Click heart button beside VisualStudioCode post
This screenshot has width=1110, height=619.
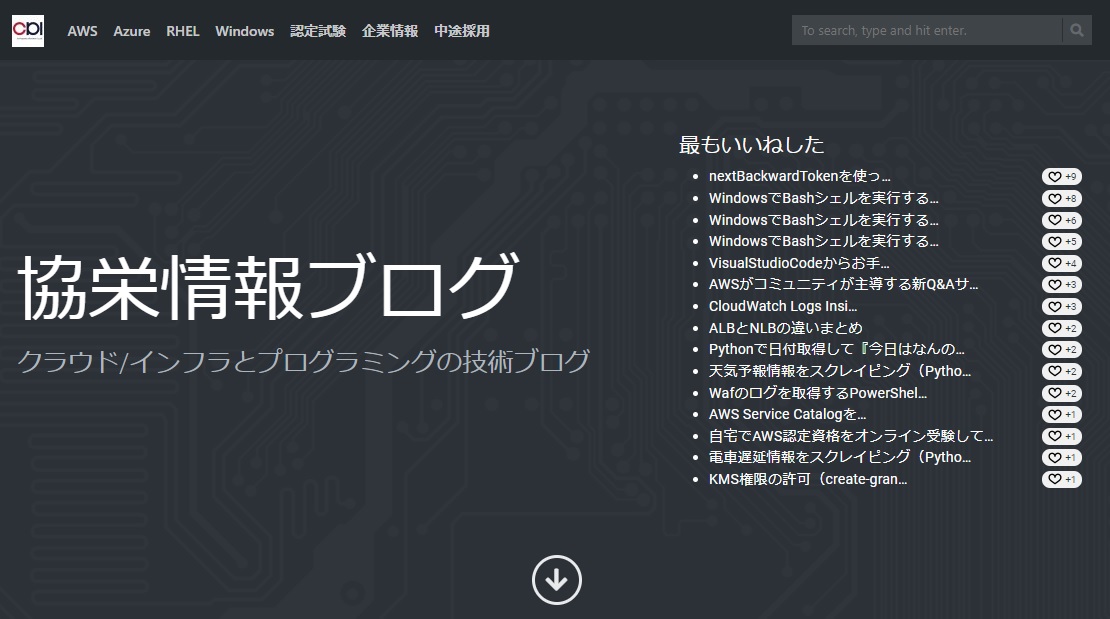point(1061,264)
